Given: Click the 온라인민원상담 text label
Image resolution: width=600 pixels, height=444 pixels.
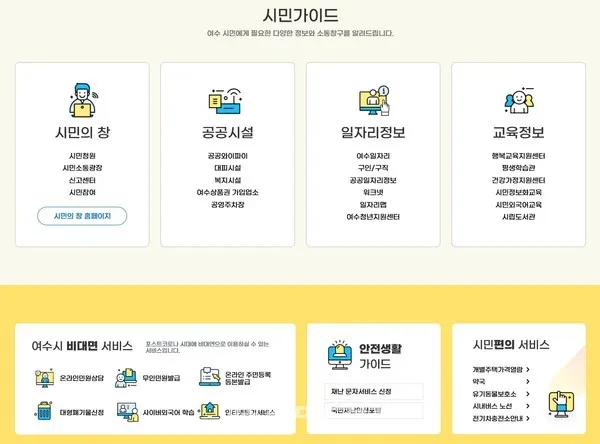Looking at the screenshot, I should click(x=82, y=378).
